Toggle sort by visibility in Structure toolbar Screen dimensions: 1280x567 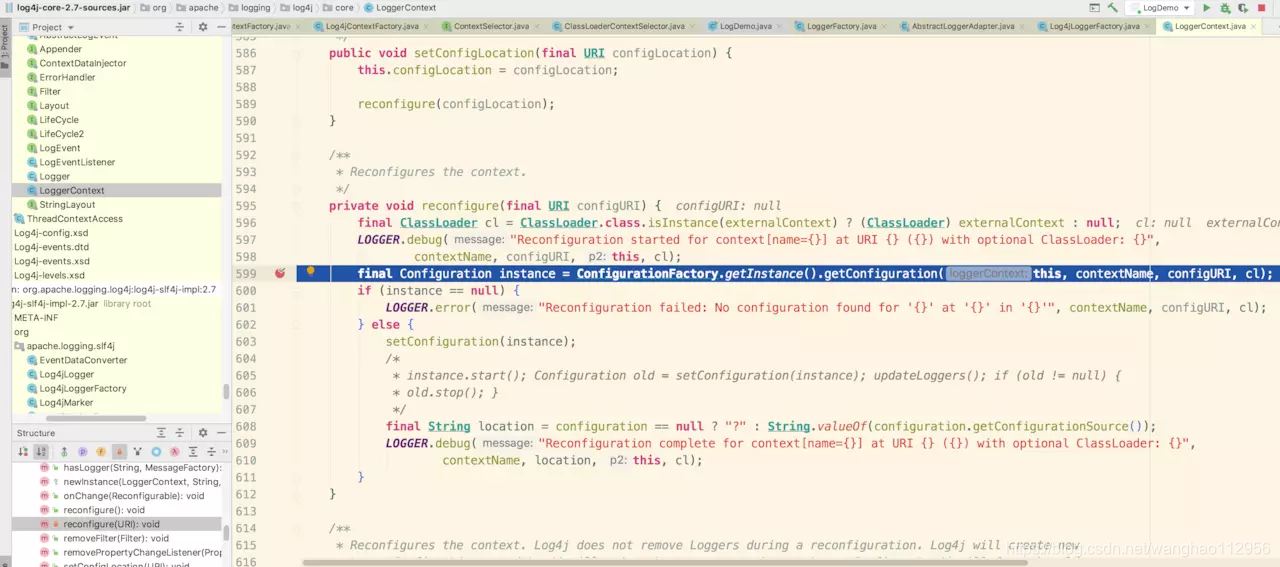tap(23, 452)
